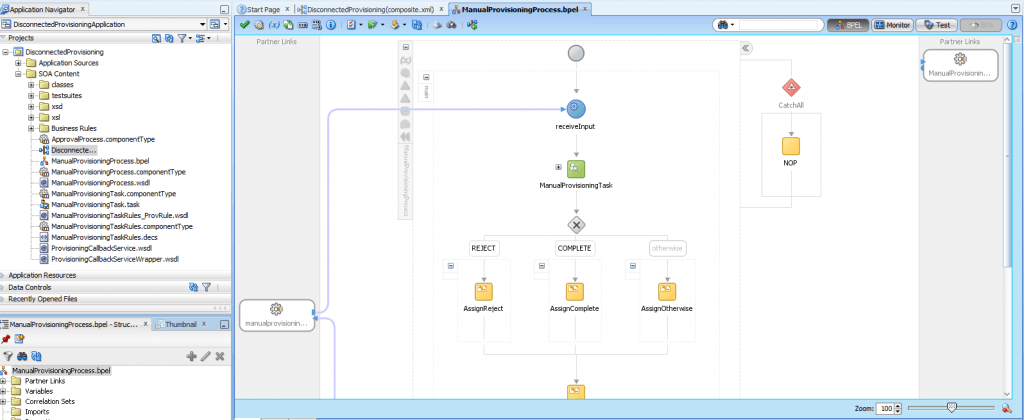
Task: Select the CatchAll fault handler icon
Action: pyautogui.click(x=791, y=87)
